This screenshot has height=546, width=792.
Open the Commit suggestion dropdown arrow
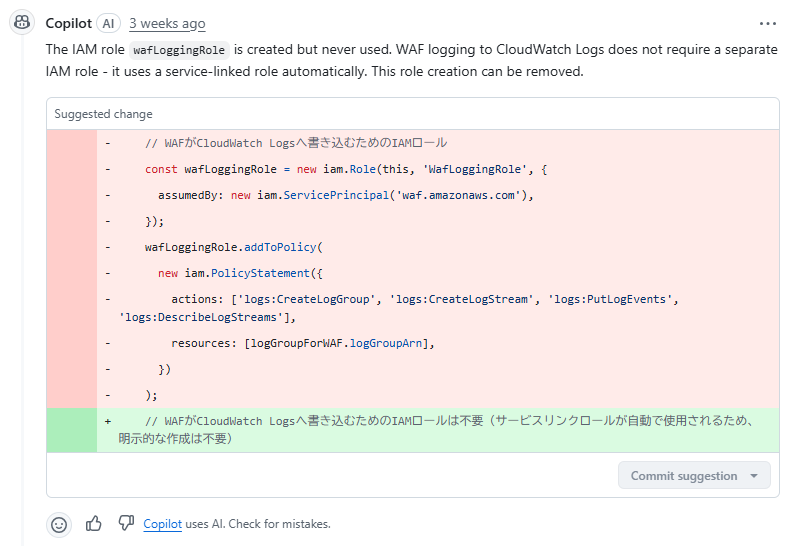point(754,476)
